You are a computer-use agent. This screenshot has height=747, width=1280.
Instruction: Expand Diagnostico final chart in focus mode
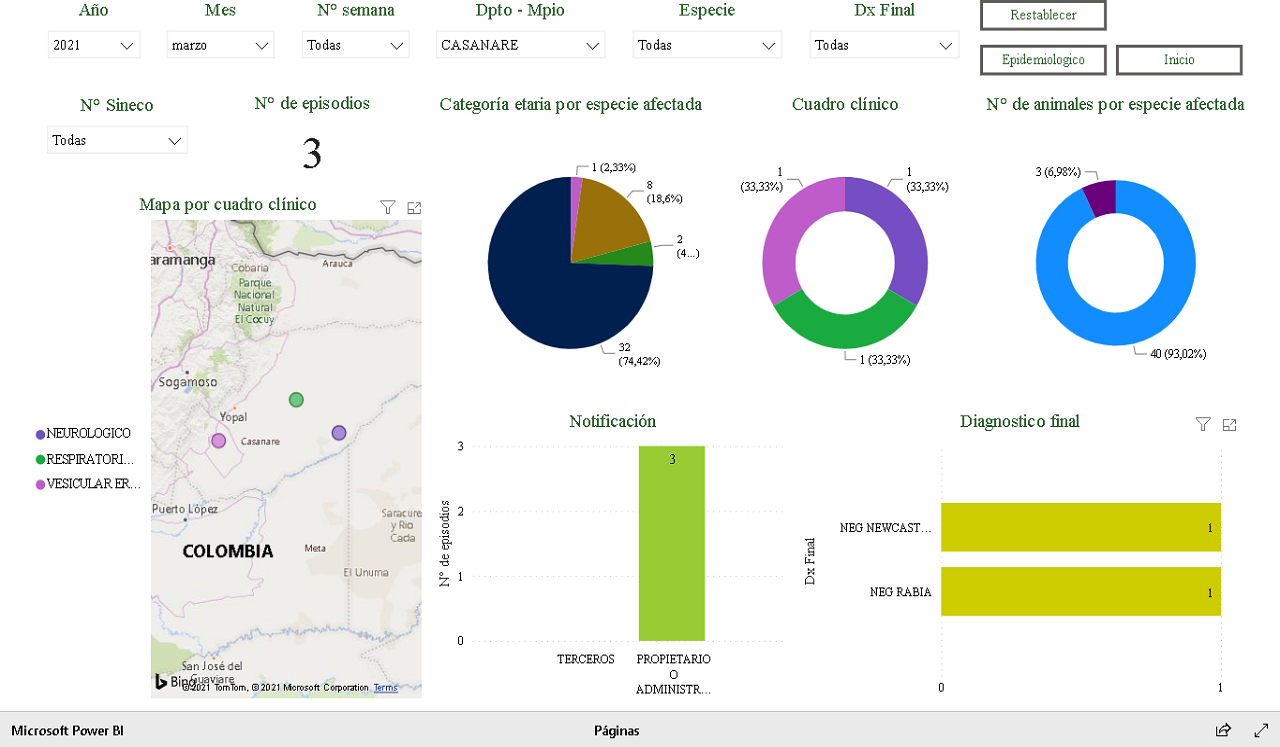1230,424
